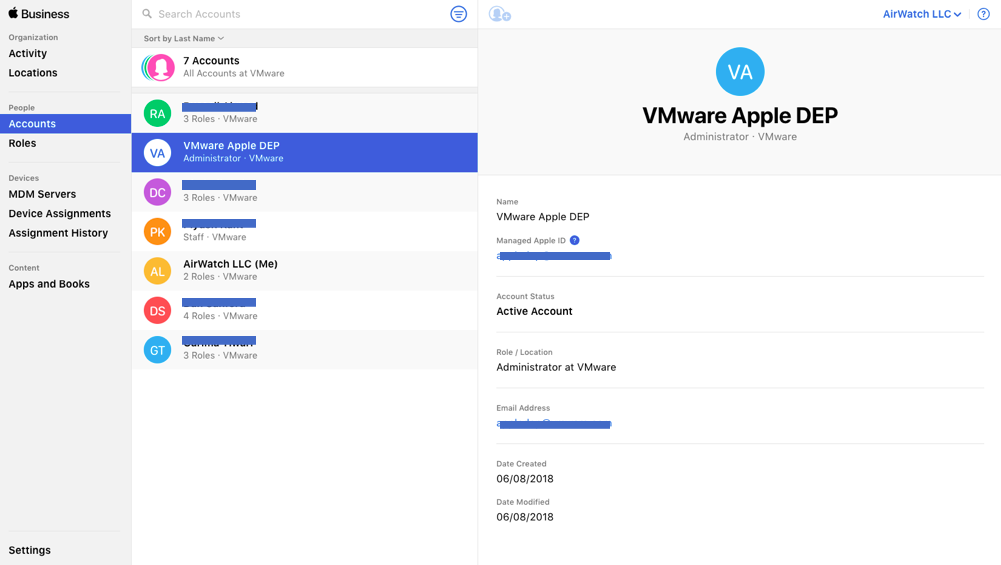Open the AirWatch LLC organization dropdown
Viewport: 1001px width, 565px height.
click(x=922, y=14)
